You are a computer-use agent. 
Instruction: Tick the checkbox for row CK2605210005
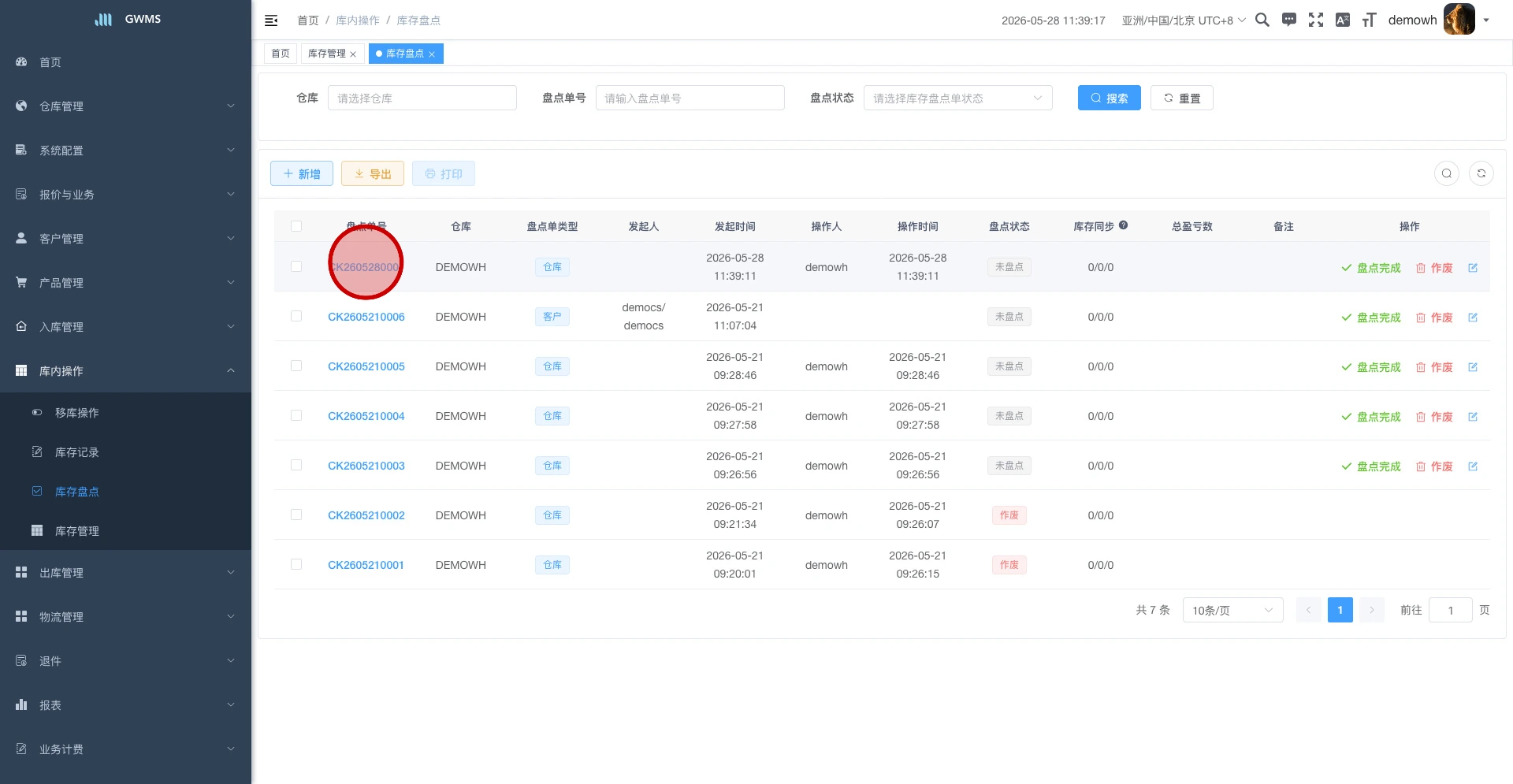[296, 366]
